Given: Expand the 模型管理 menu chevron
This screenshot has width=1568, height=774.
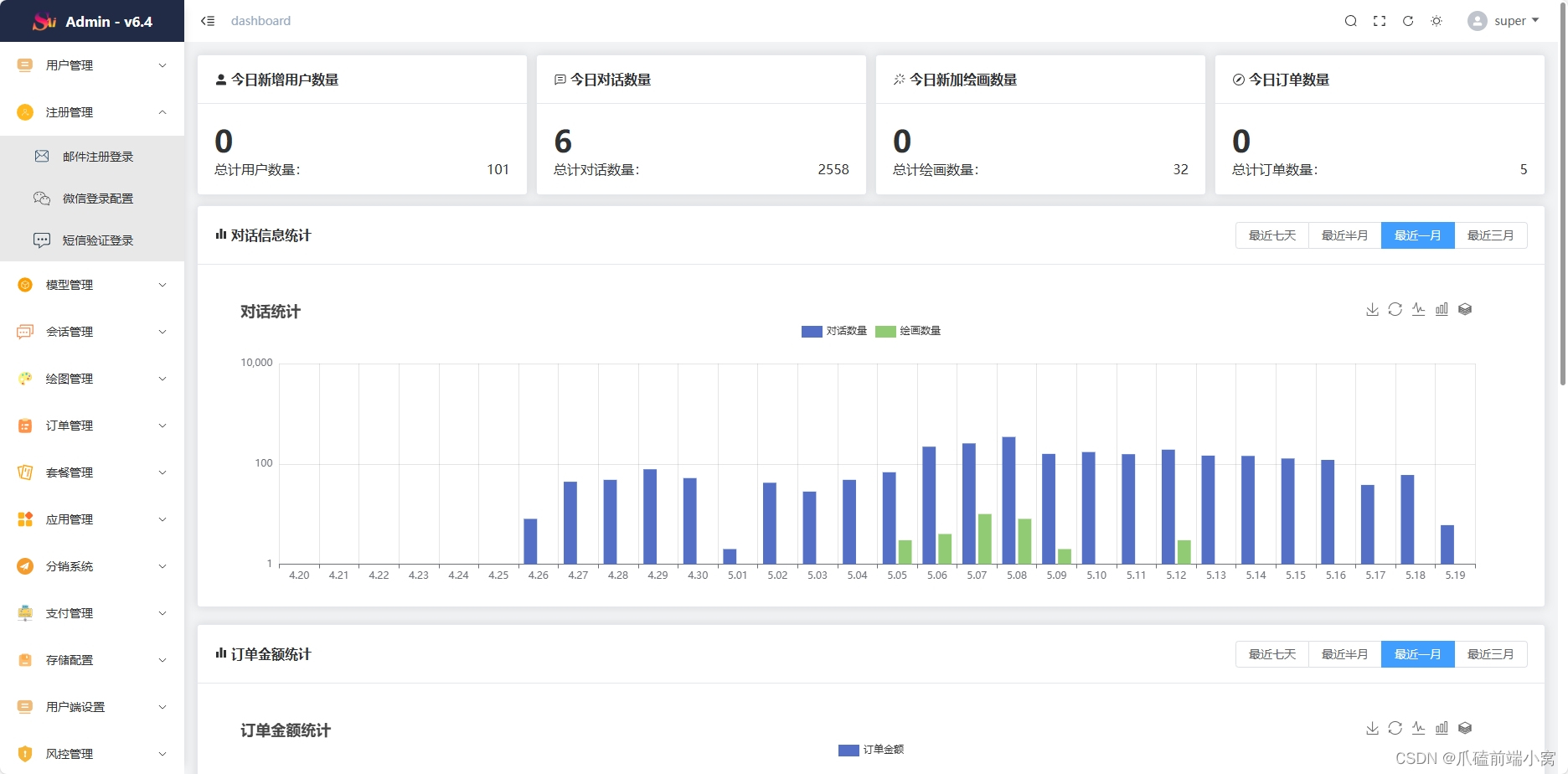Looking at the screenshot, I should (162, 285).
